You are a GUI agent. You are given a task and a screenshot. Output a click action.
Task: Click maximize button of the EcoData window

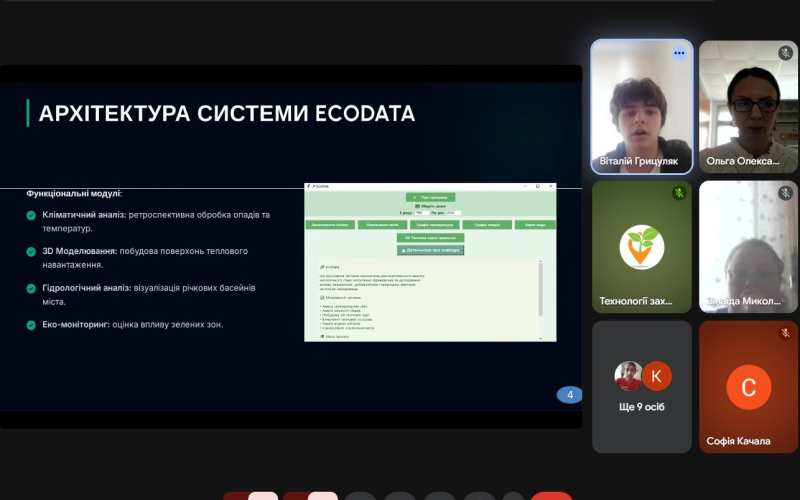coord(538,186)
